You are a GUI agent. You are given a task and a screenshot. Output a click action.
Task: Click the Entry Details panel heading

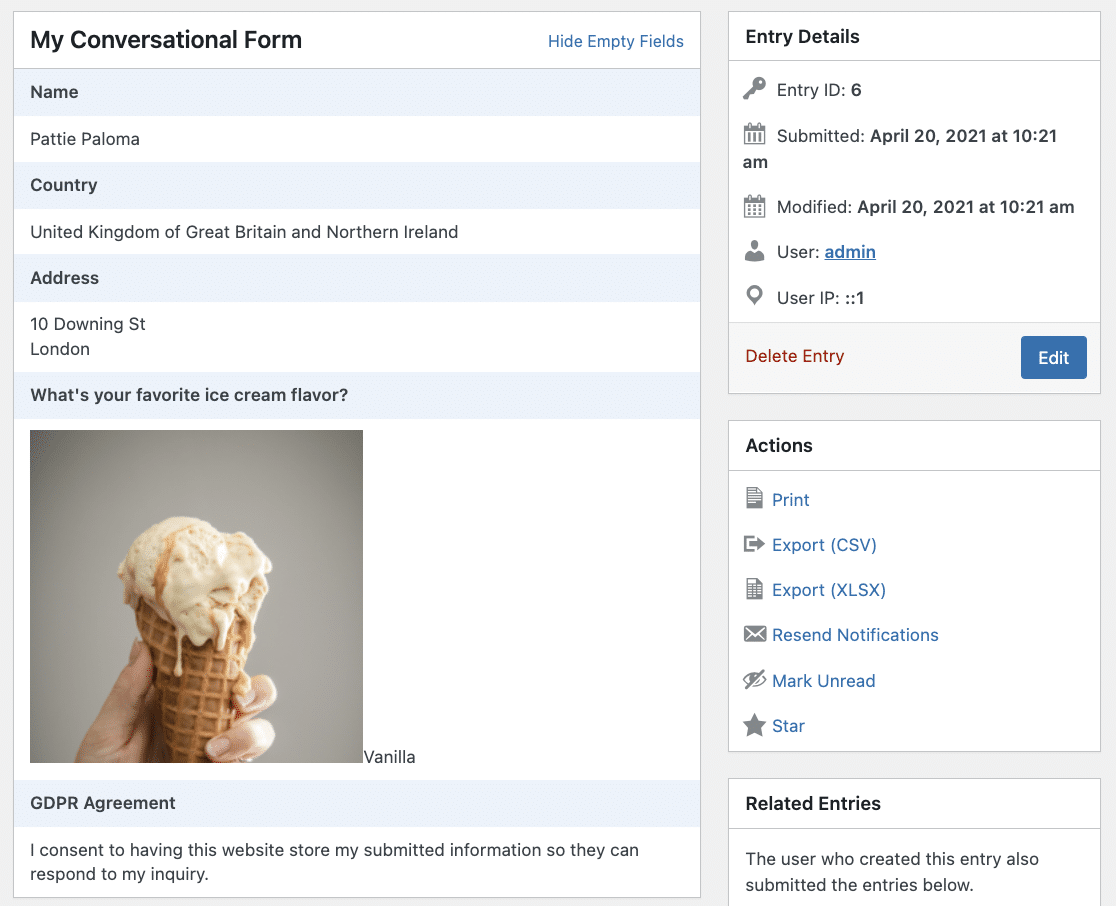pos(802,36)
